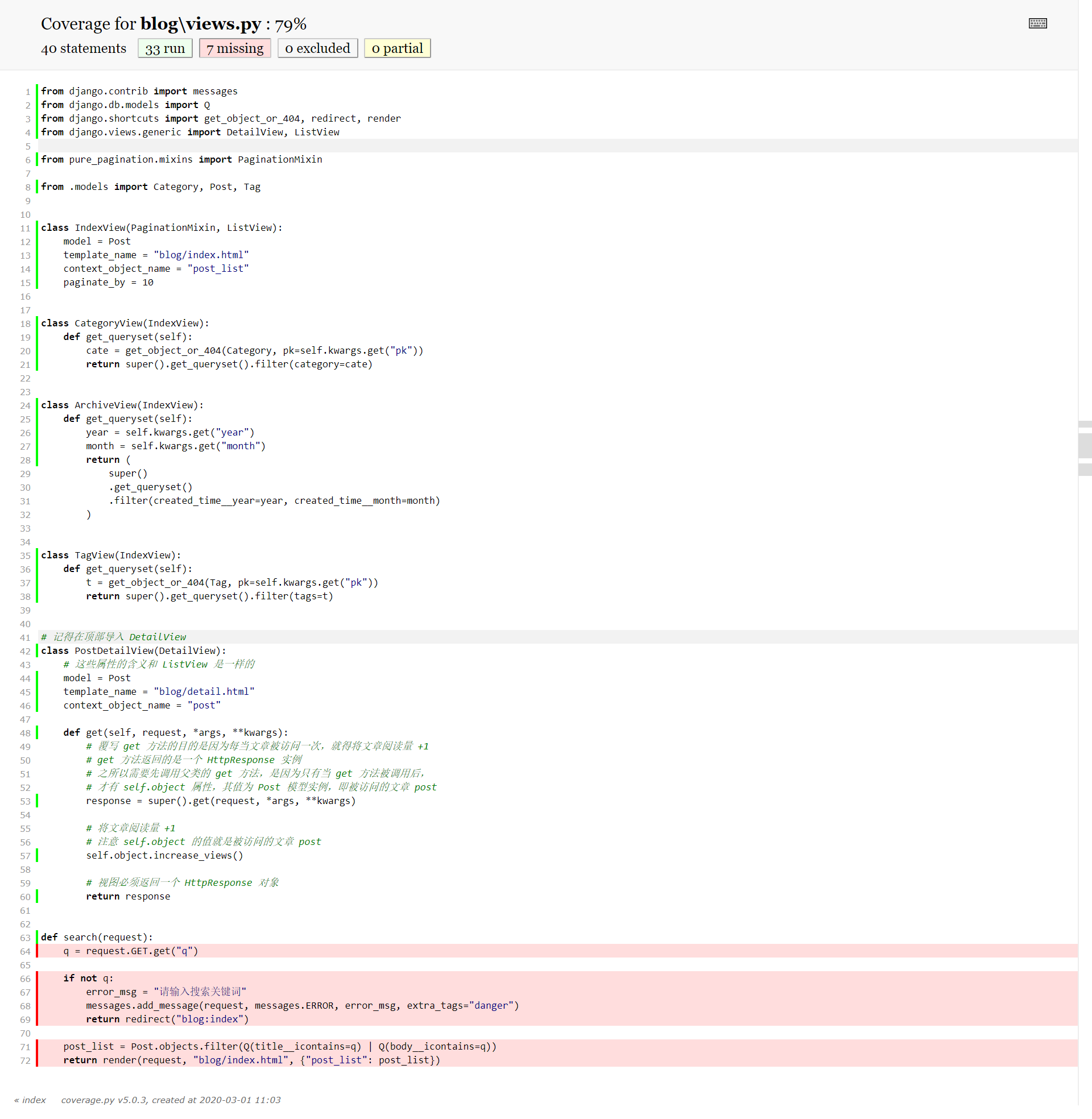Click the middle scroll marker on right edge
The width and height of the screenshot is (1092, 1119).
(1085, 445)
